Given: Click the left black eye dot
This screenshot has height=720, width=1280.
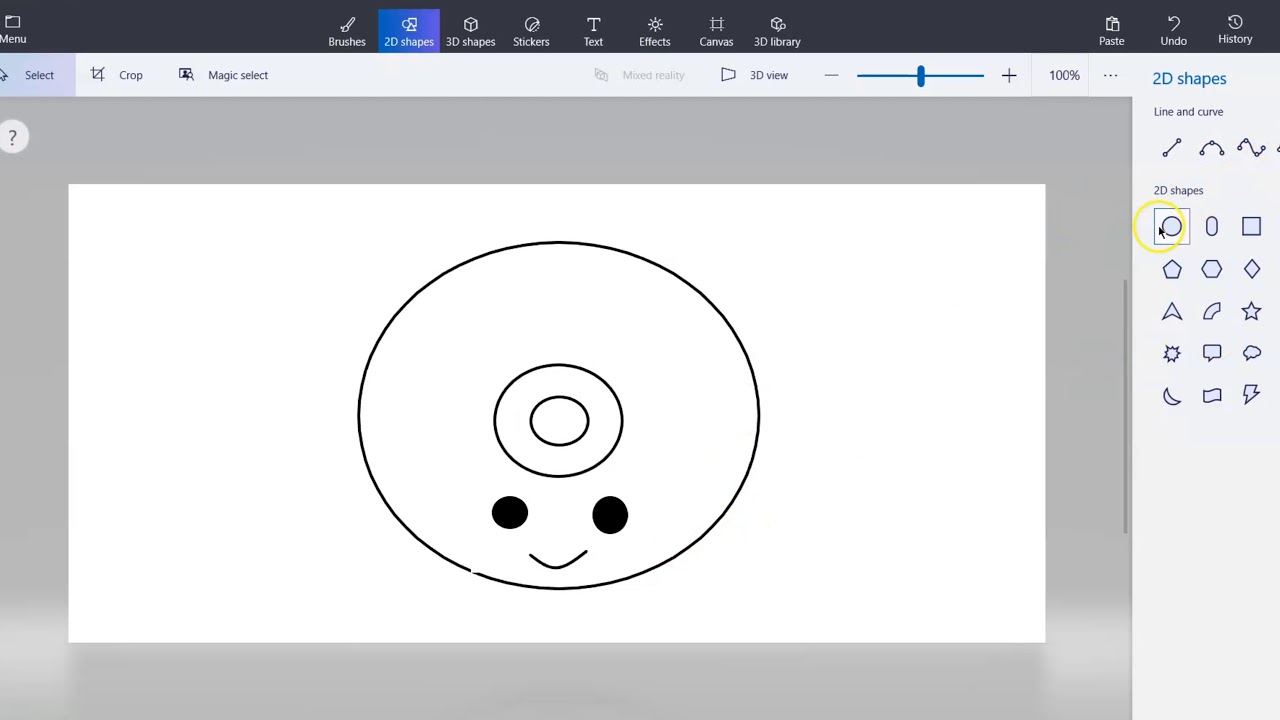Looking at the screenshot, I should click(x=510, y=513).
